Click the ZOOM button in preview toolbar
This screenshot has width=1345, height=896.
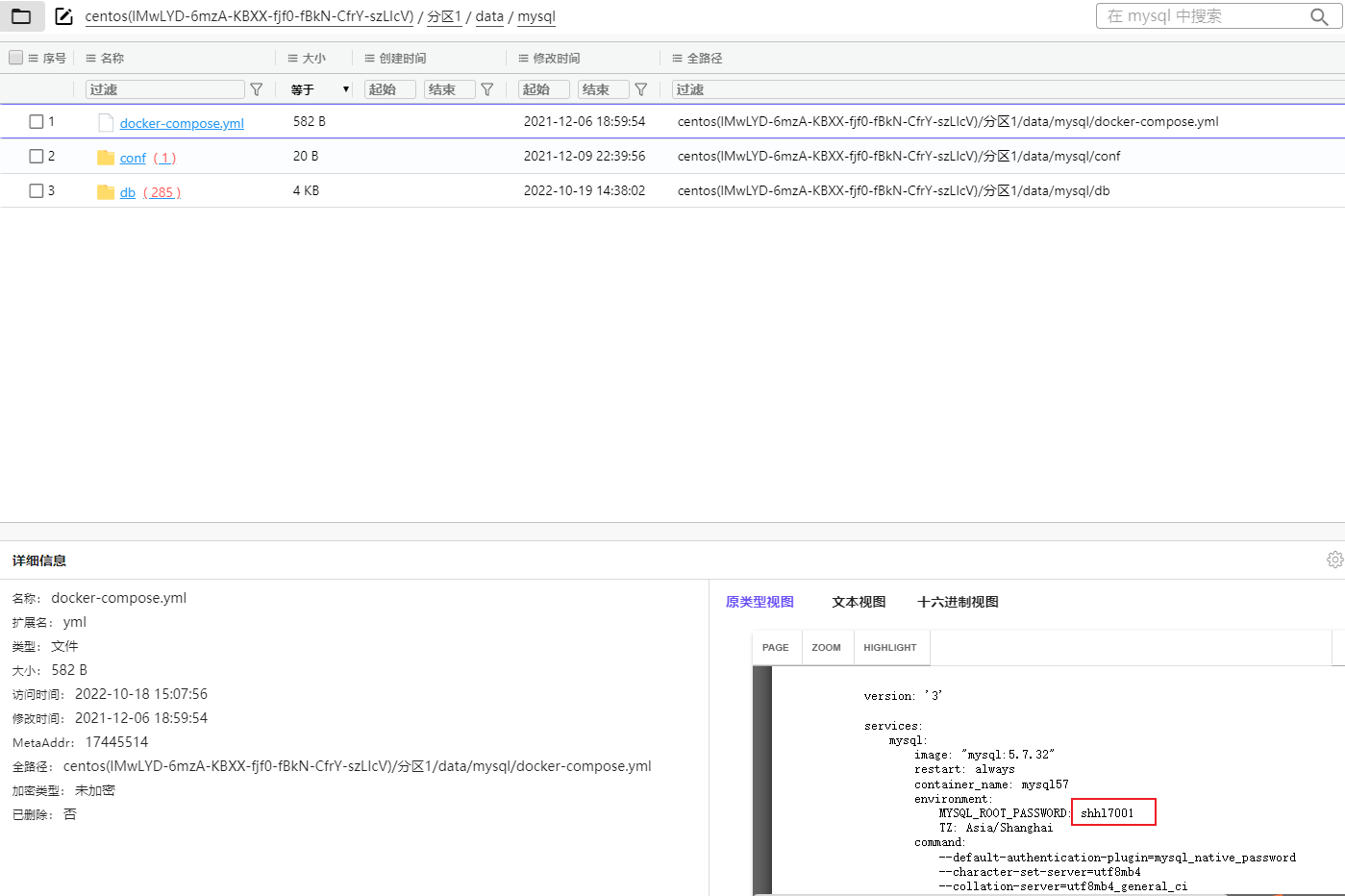(x=826, y=648)
